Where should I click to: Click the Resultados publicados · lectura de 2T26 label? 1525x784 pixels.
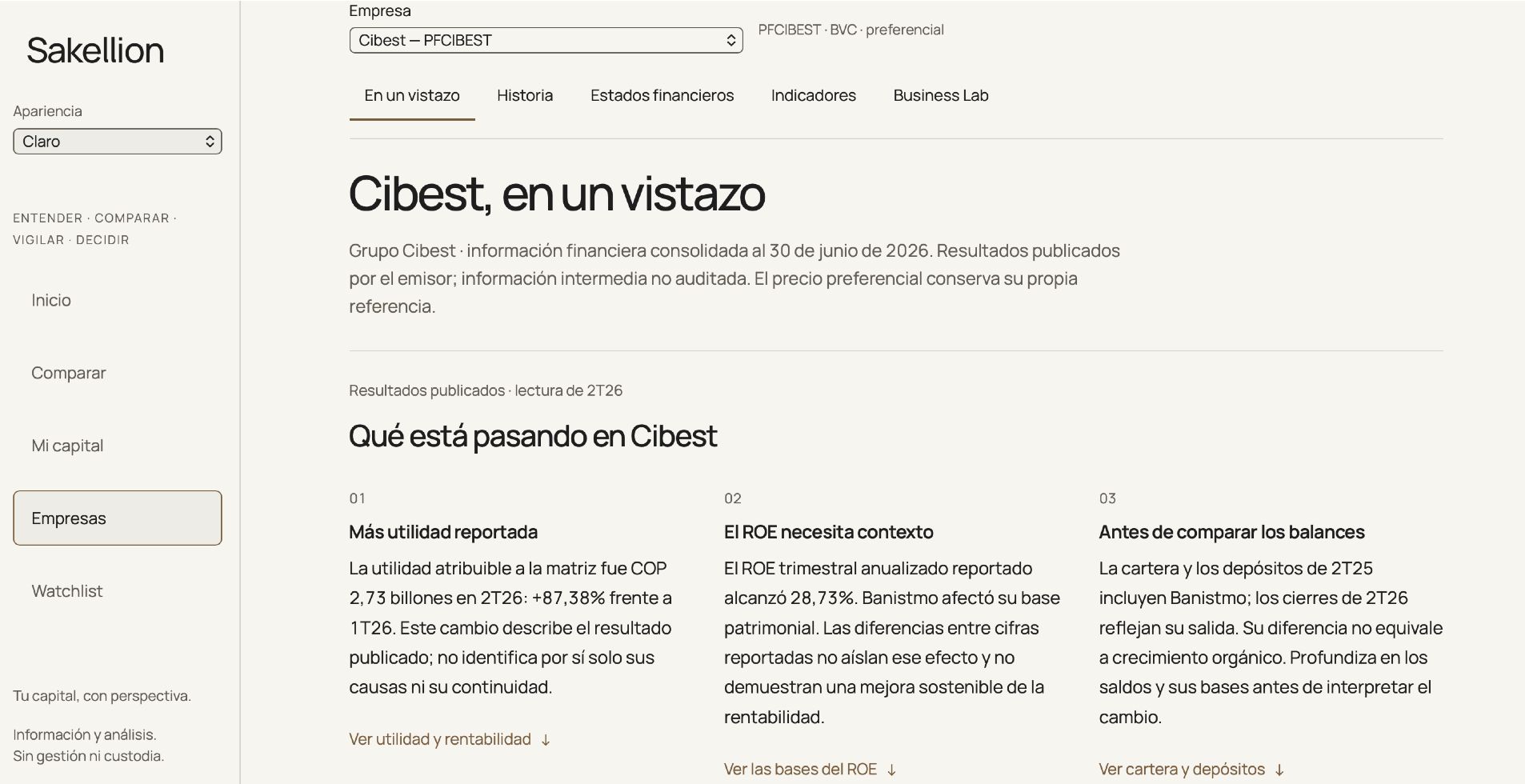click(486, 390)
